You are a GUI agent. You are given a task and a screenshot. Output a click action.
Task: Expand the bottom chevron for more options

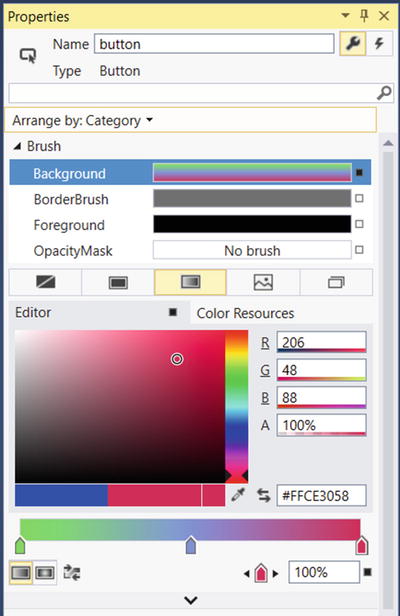[191, 600]
